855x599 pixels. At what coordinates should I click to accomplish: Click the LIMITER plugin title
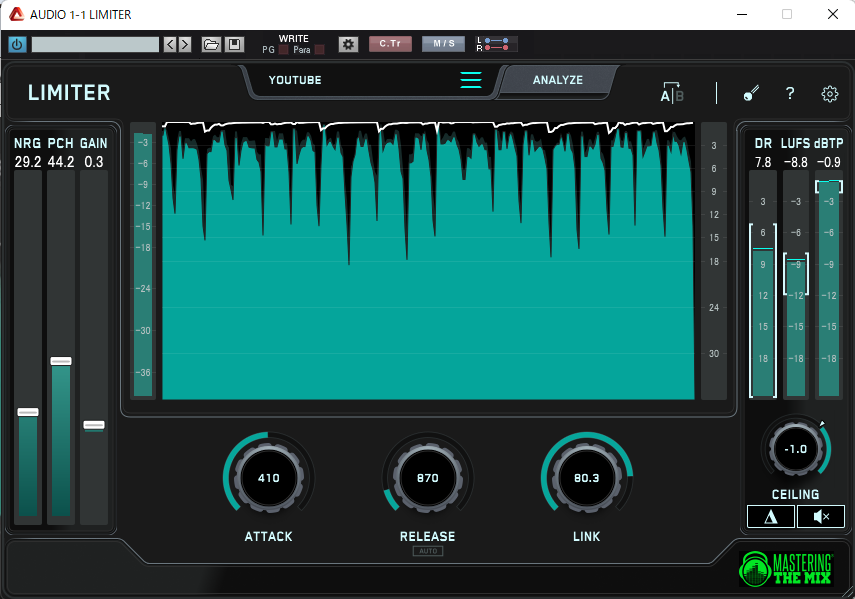[69, 93]
